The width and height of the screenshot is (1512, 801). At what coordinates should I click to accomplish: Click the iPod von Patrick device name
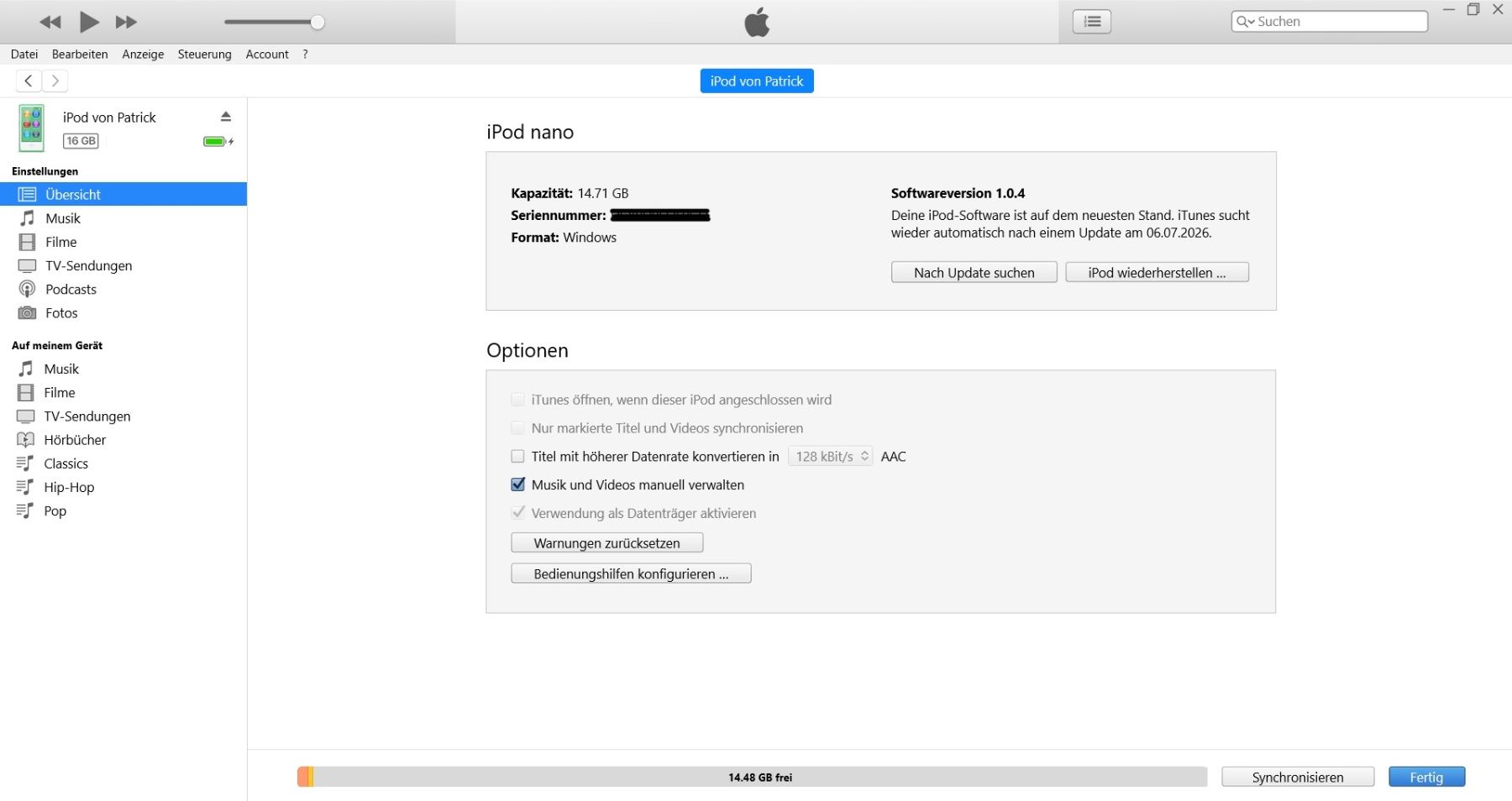(x=109, y=118)
